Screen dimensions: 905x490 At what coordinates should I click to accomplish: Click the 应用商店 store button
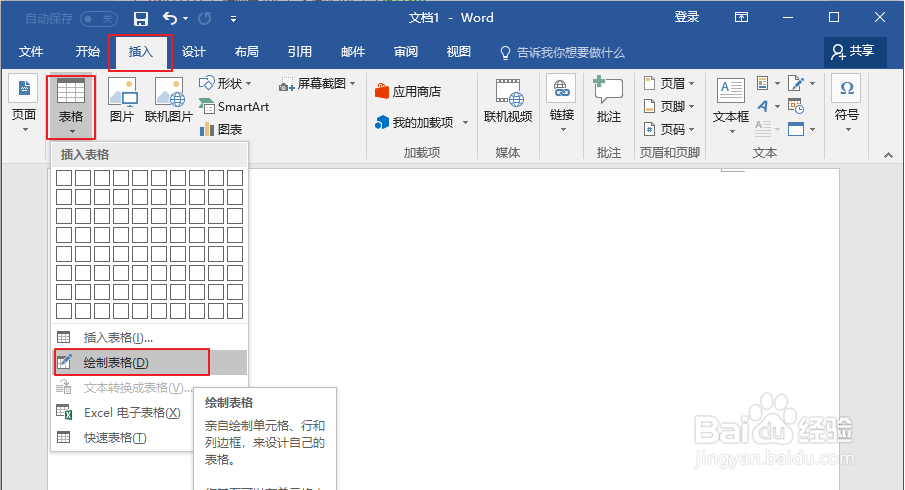[x=408, y=91]
